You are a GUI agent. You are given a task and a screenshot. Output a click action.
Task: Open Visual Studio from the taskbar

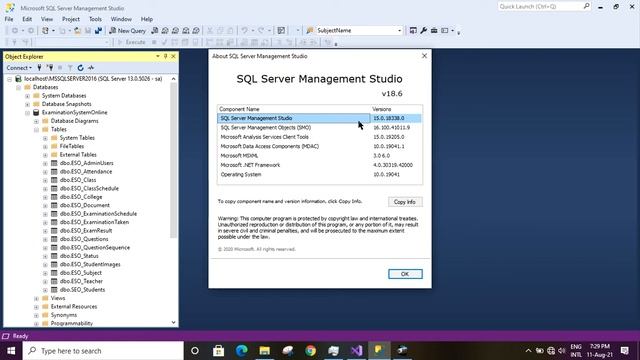356,351
